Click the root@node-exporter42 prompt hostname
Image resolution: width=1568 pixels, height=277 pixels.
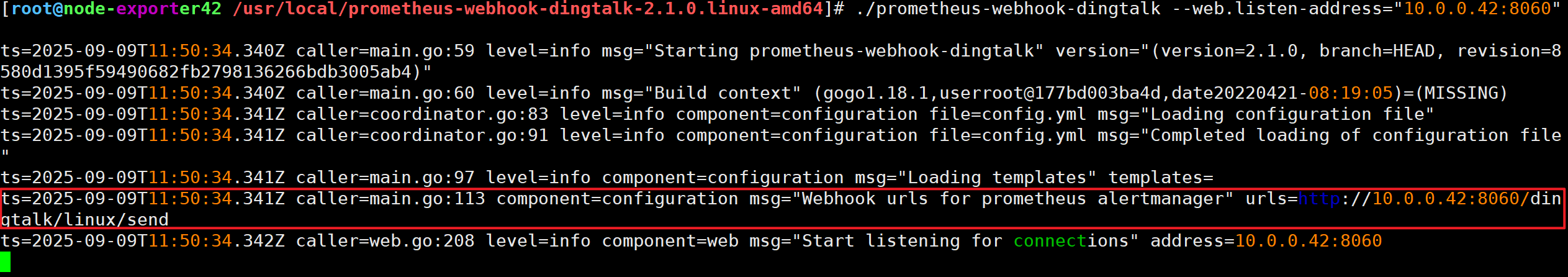point(116,9)
